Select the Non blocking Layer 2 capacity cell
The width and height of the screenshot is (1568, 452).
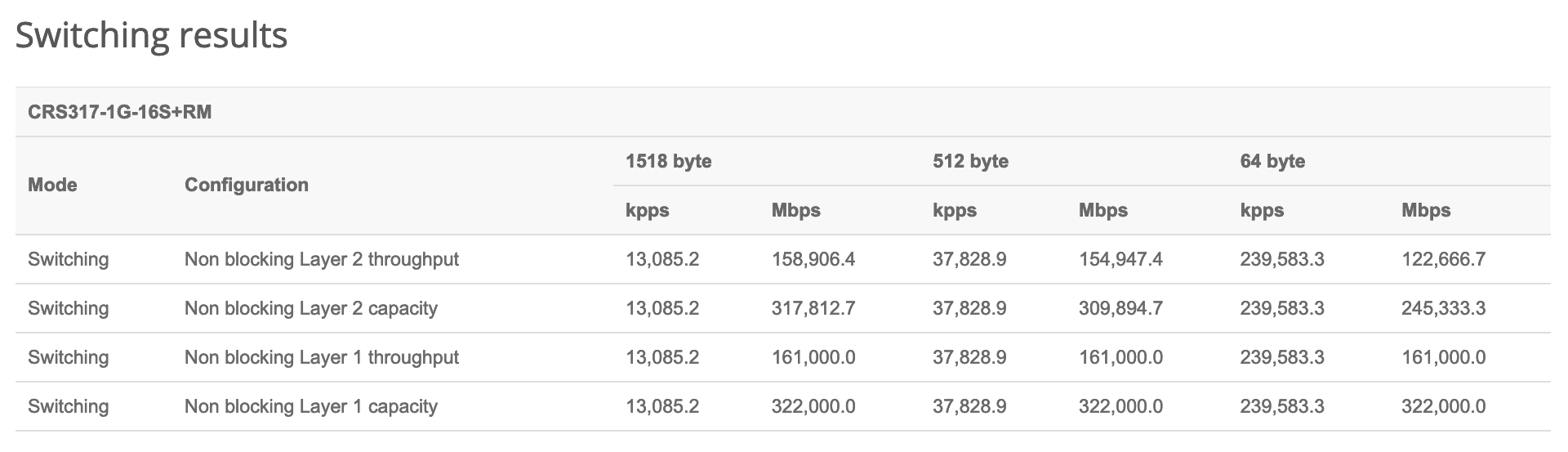pyautogui.click(x=310, y=309)
